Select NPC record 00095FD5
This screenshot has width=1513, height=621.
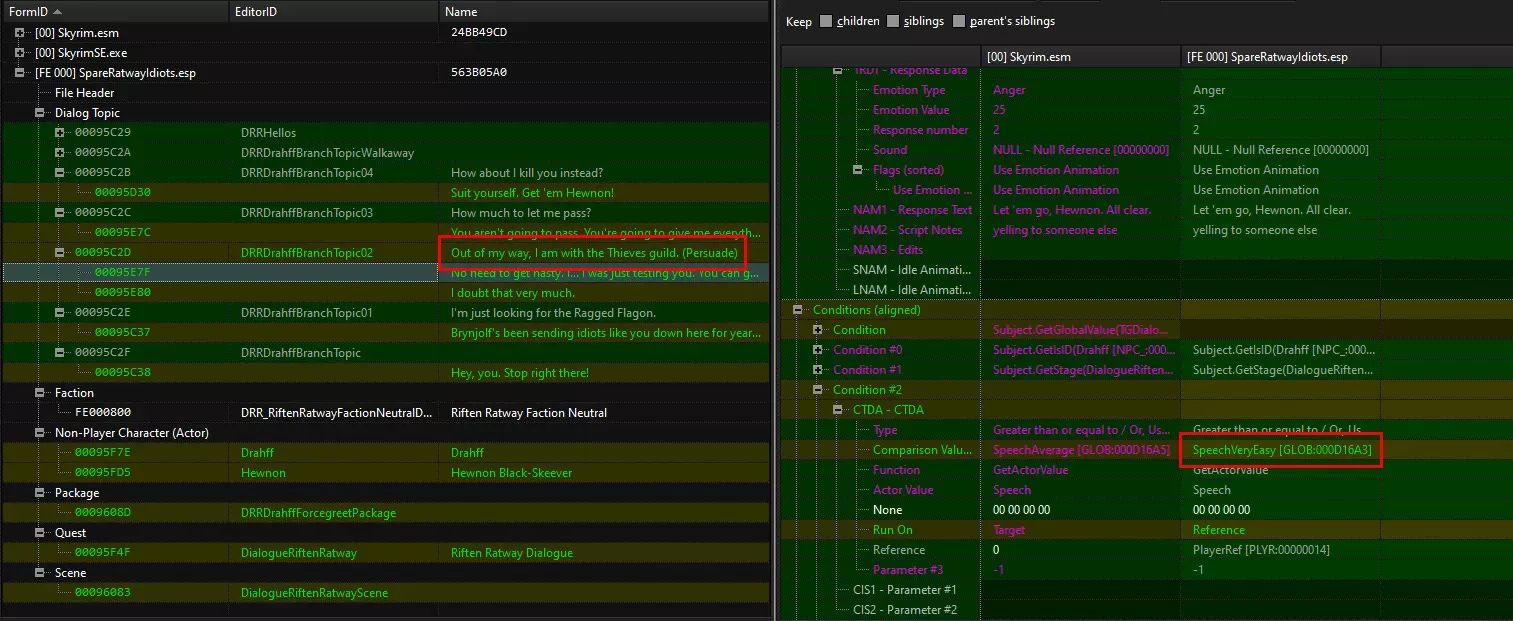385,473
